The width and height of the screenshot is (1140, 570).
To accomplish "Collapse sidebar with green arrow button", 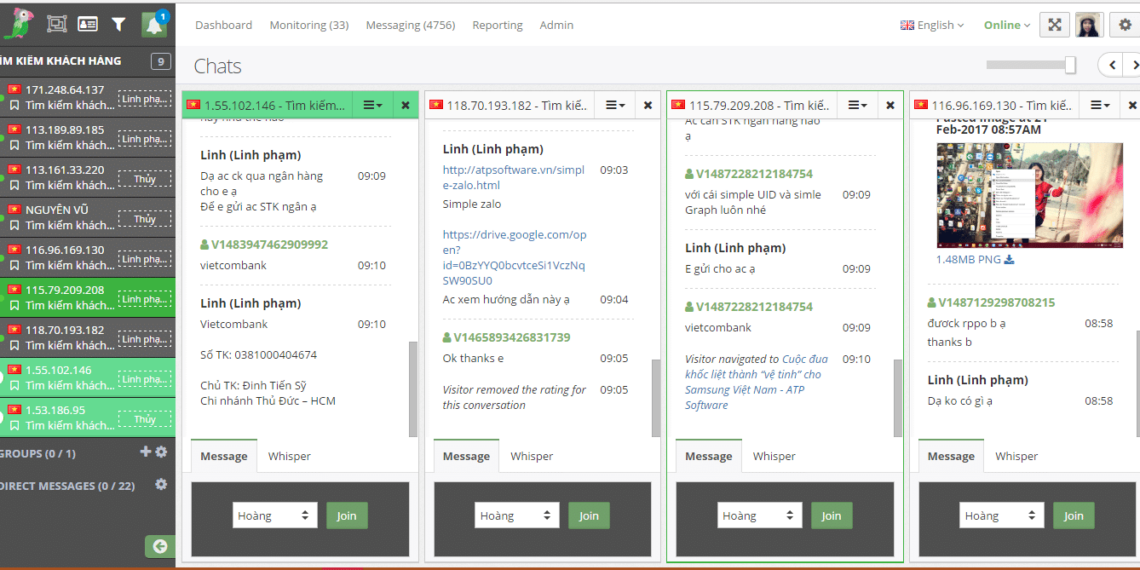I will click(159, 546).
